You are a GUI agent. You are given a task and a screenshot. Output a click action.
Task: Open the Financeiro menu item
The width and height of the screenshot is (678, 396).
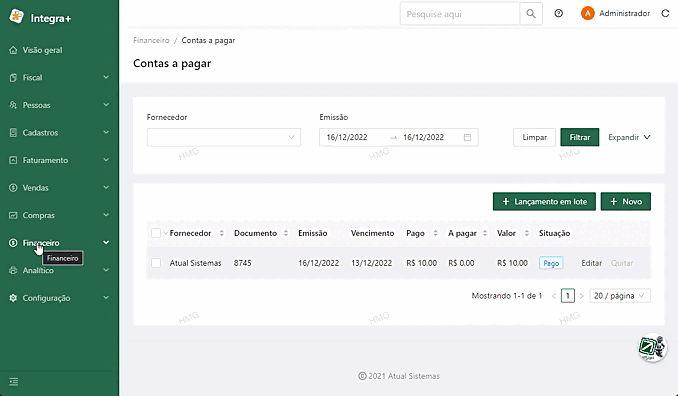point(59,243)
